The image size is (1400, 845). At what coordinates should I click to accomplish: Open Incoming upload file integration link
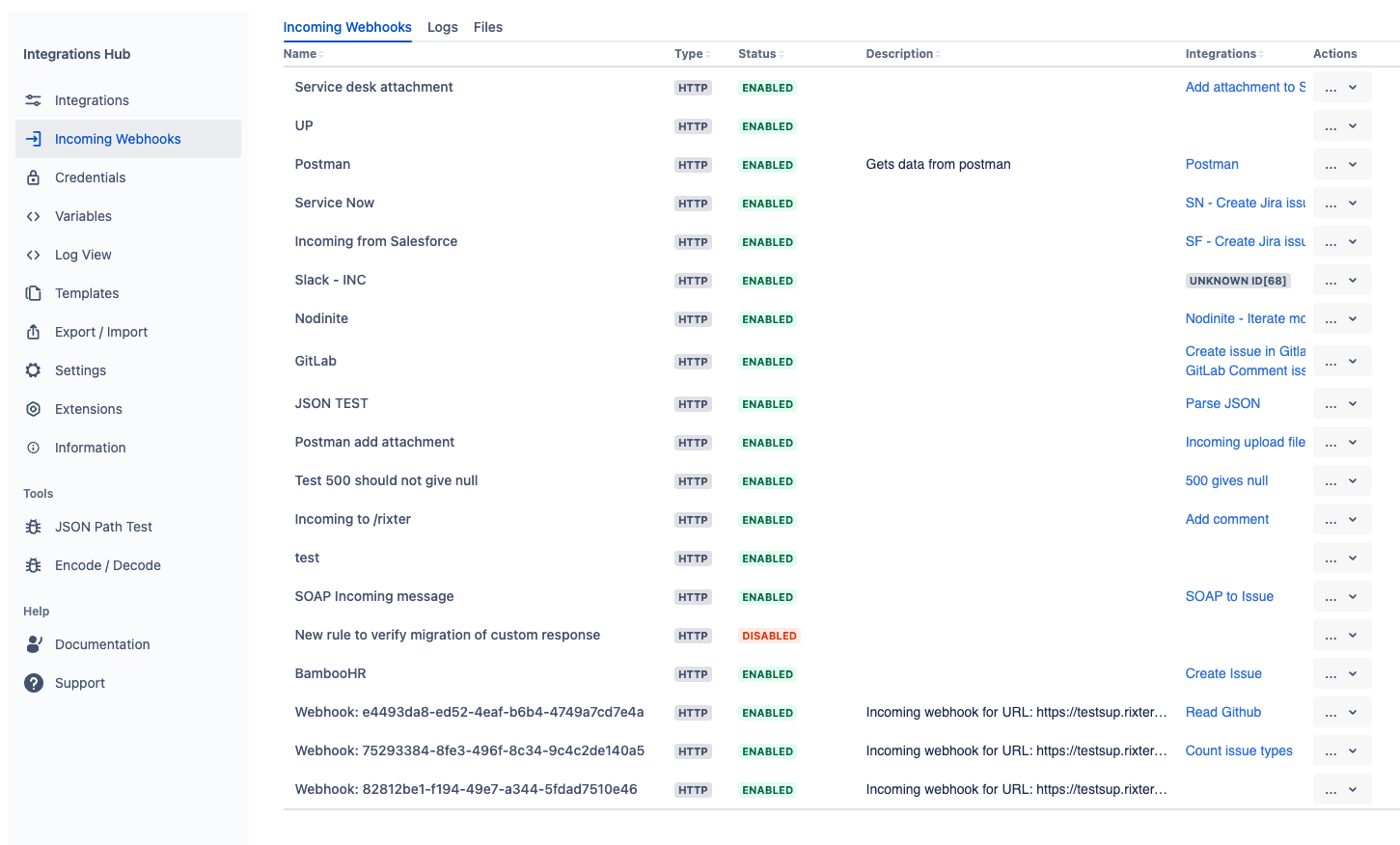coord(1246,442)
